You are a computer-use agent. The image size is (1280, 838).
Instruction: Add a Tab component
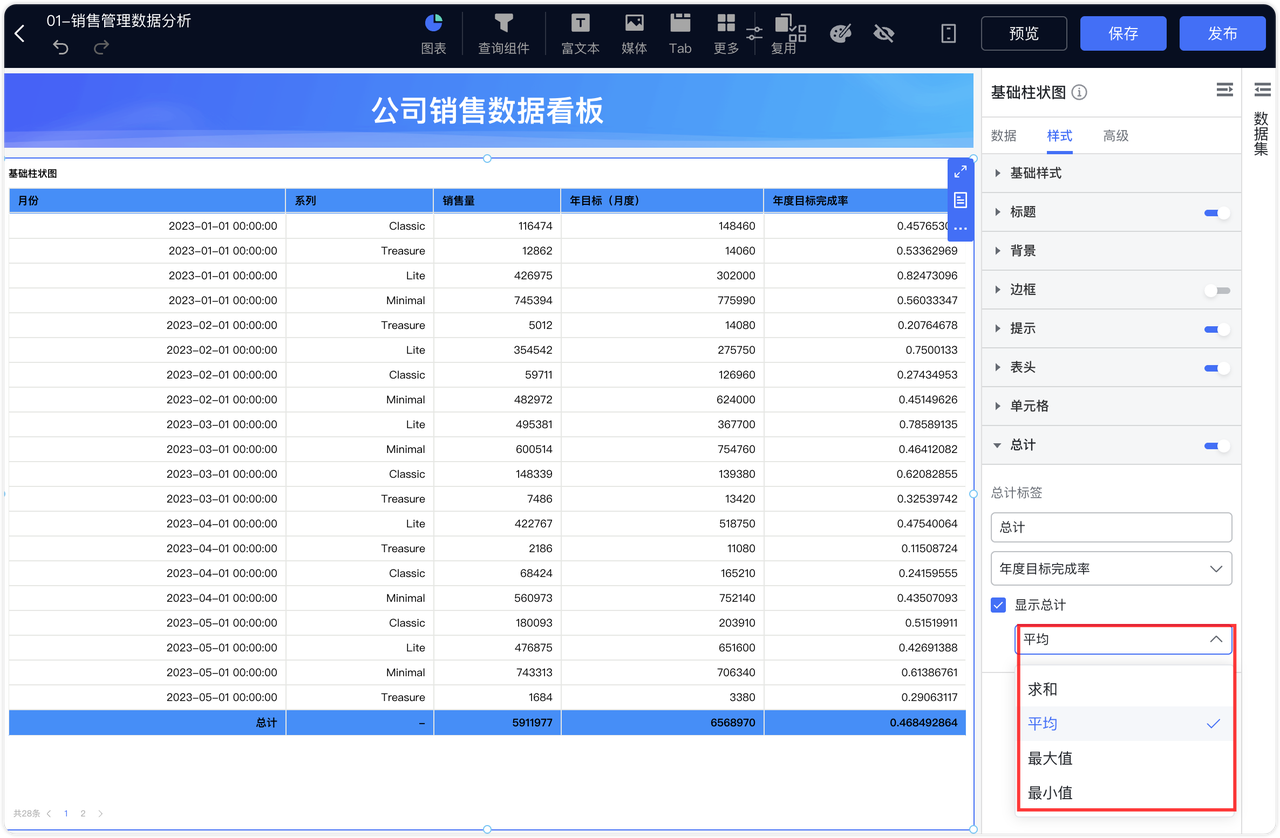pyautogui.click(x=680, y=34)
